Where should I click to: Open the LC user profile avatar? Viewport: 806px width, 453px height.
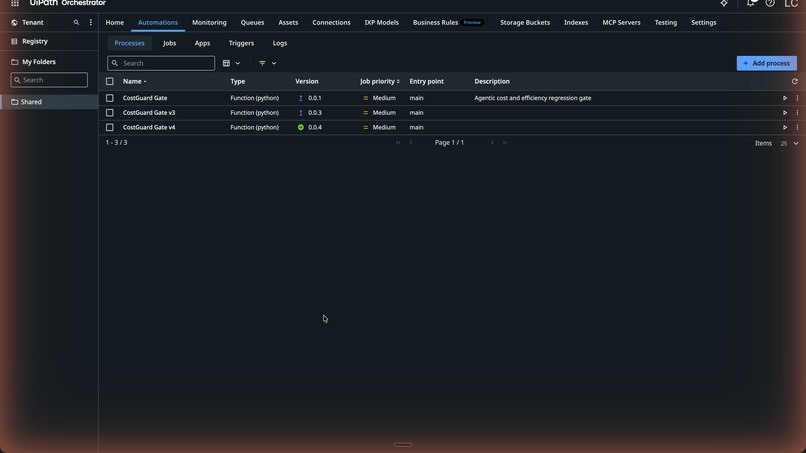[791, 3]
